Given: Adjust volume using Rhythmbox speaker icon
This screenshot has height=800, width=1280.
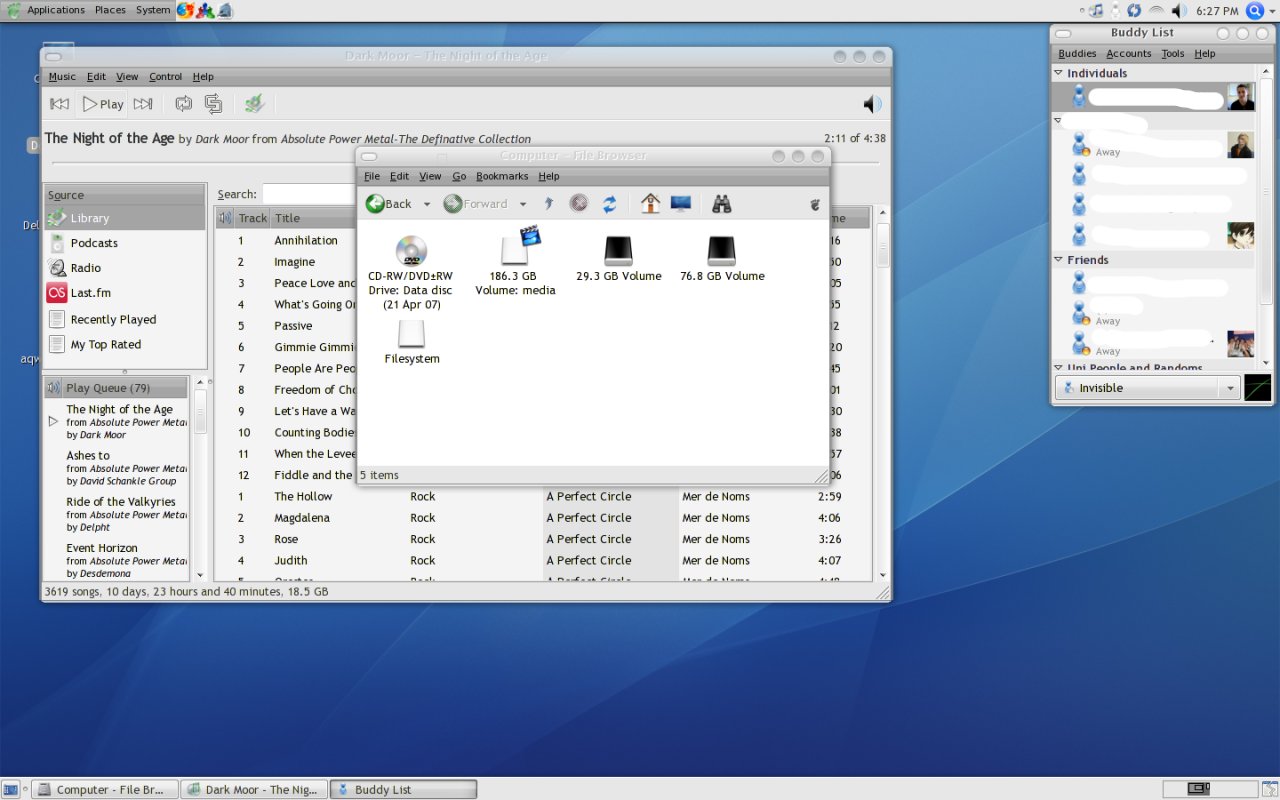Looking at the screenshot, I should point(873,104).
